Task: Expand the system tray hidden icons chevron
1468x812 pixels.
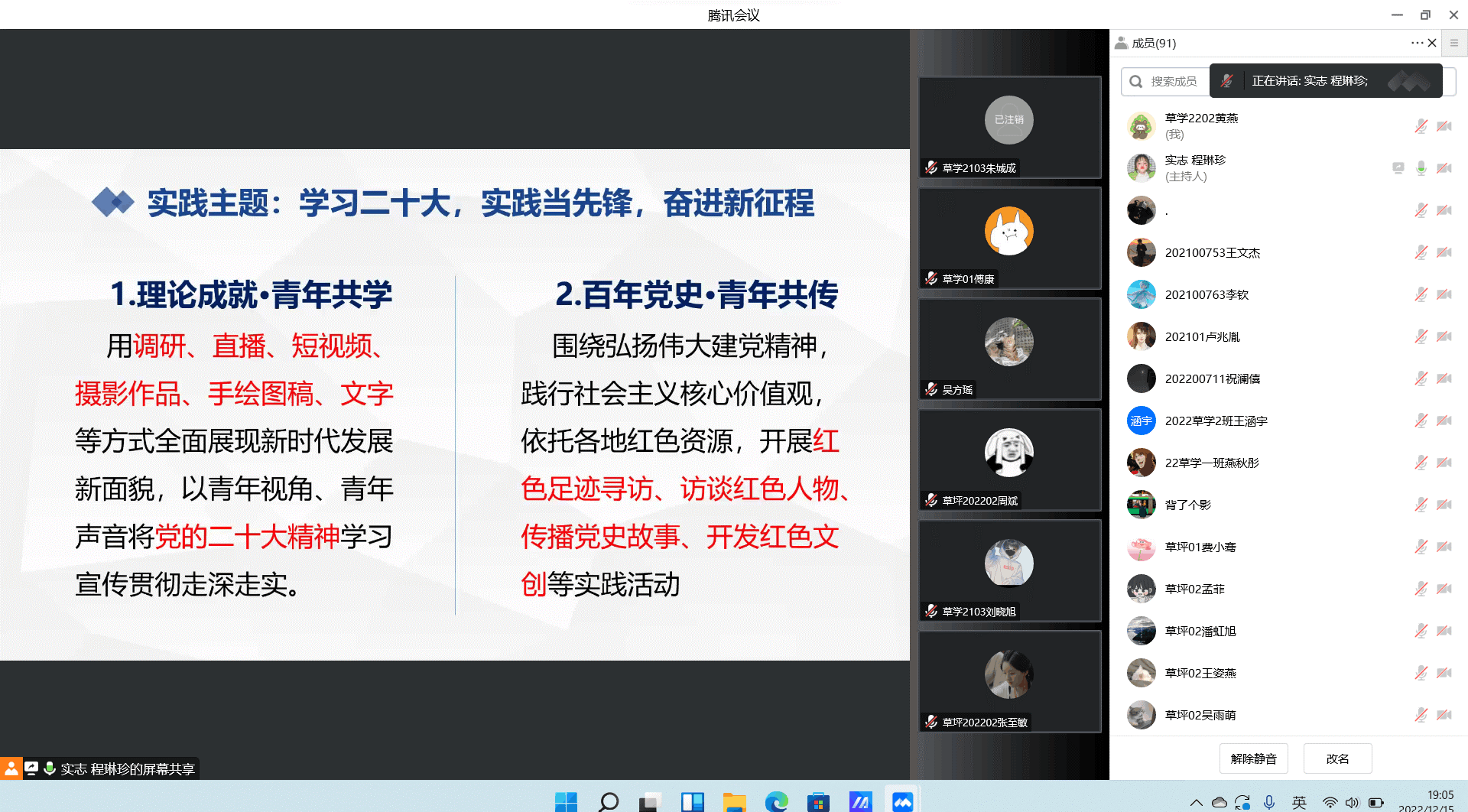Action: pyautogui.click(x=1197, y=802)
